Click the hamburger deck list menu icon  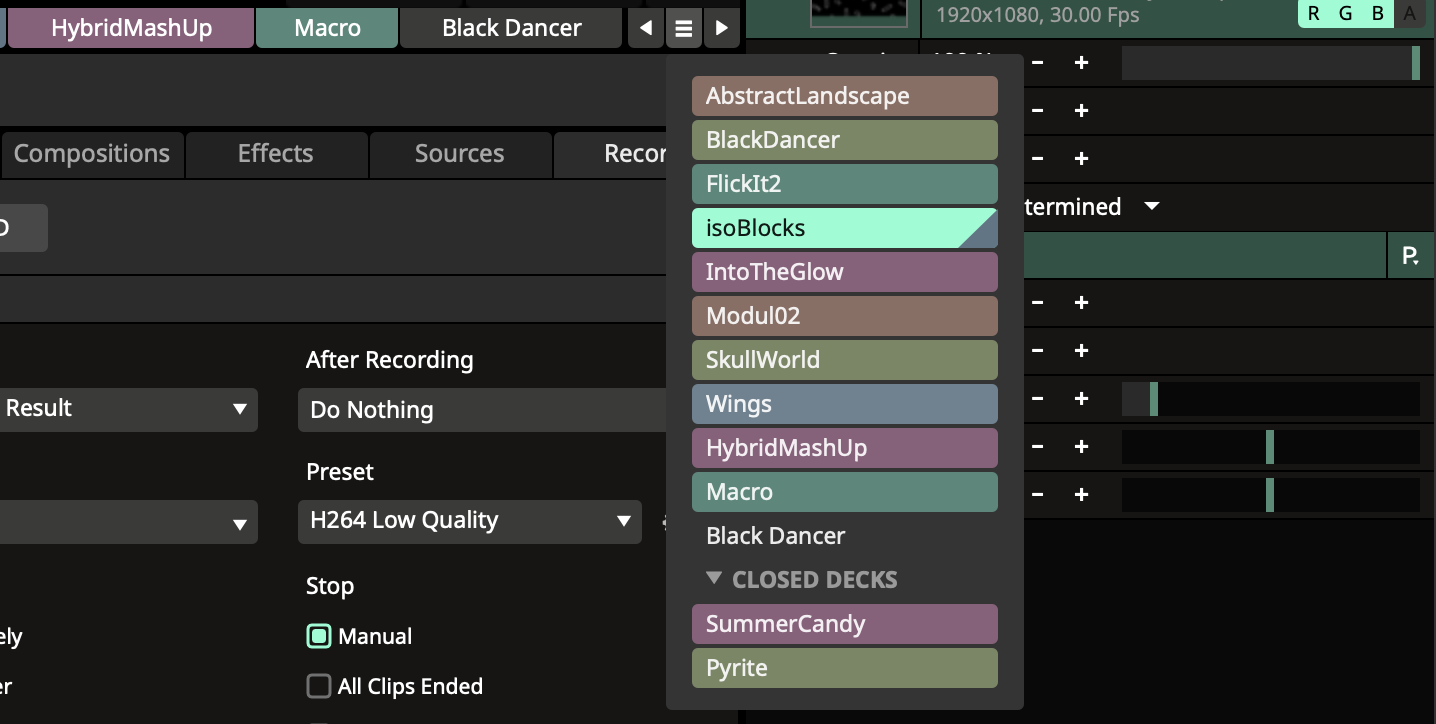tap(683, 28)
